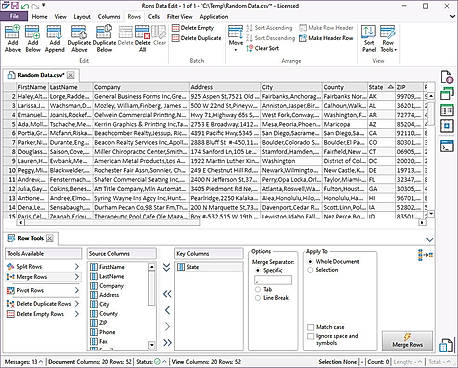Image resolution: width=458 pixels, height=368 pixels.
Task: Click the grid's vertical scroll down arrow
Action: [431, 214]
